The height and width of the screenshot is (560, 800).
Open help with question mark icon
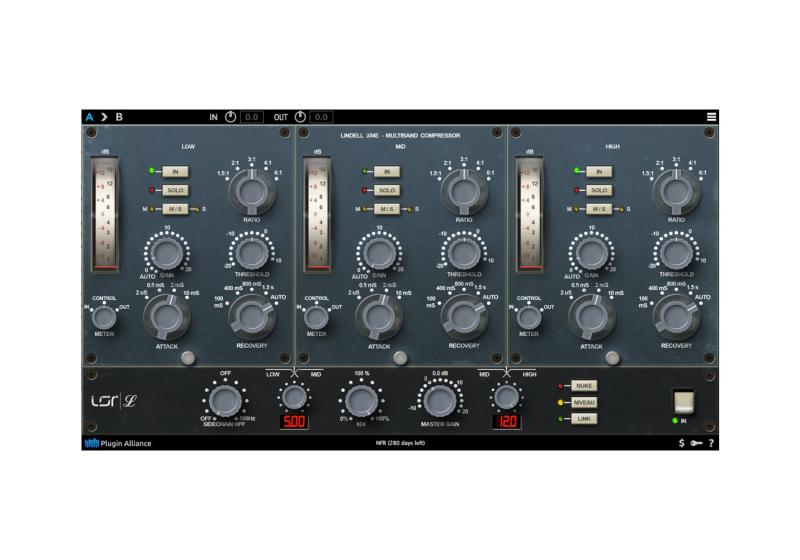click(x=711, y=443)
